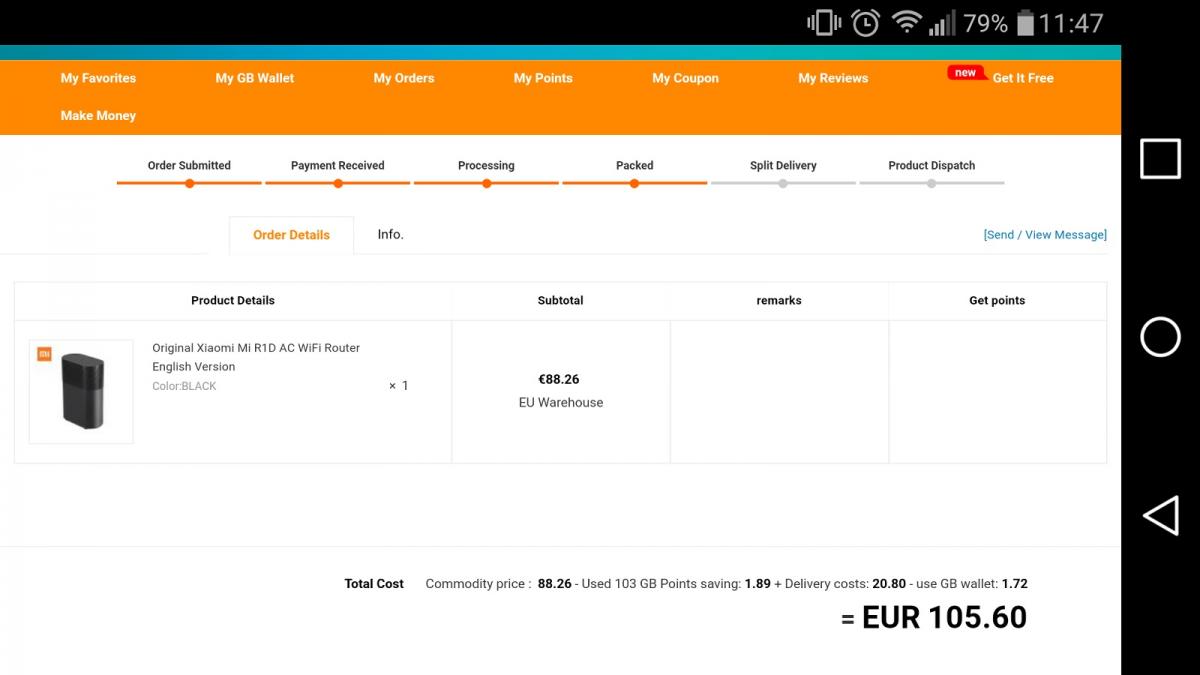
Task: Tap the cellular signal bars icon
Action: (x=942, y=22)
